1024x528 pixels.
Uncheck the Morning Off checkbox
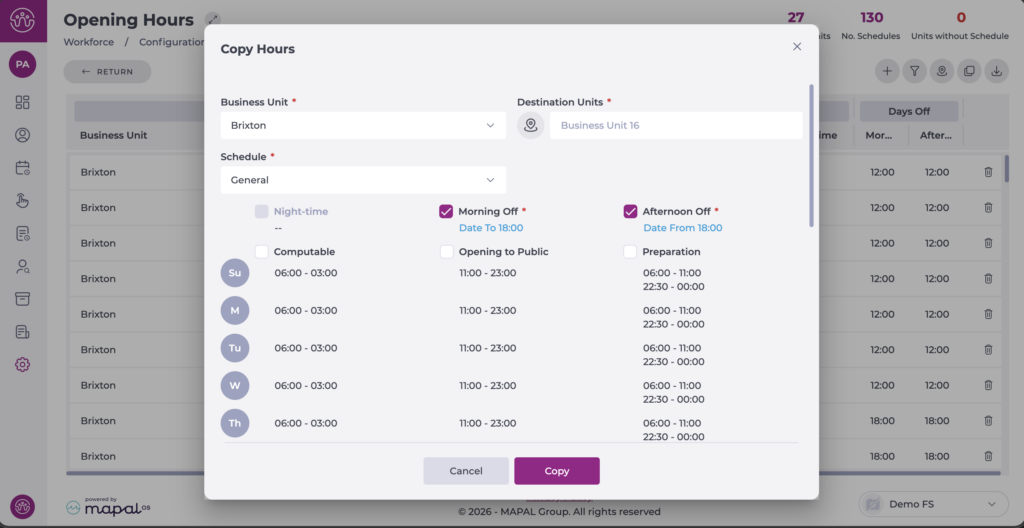446,211
